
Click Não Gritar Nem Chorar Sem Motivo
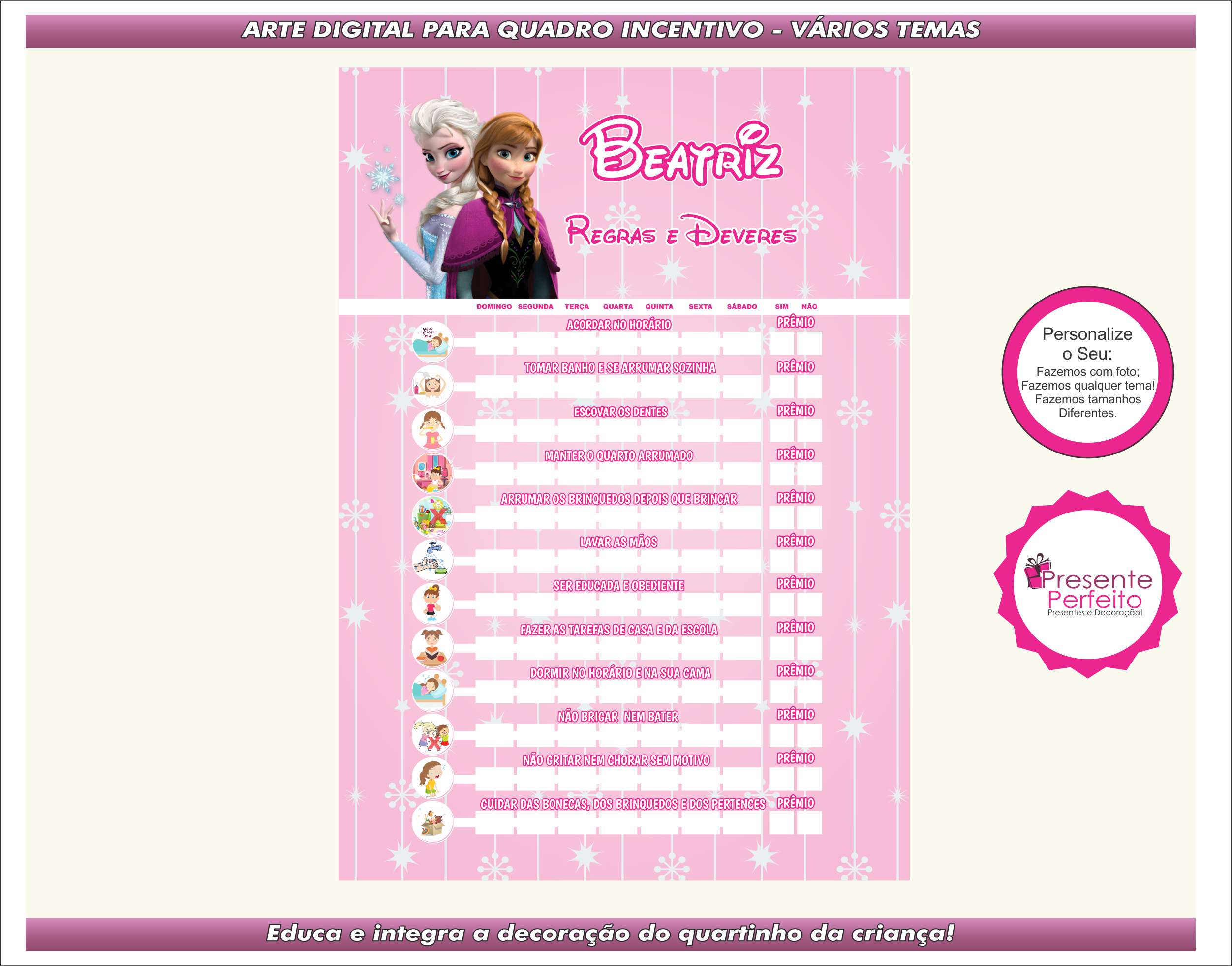click(x=616, y=761)
